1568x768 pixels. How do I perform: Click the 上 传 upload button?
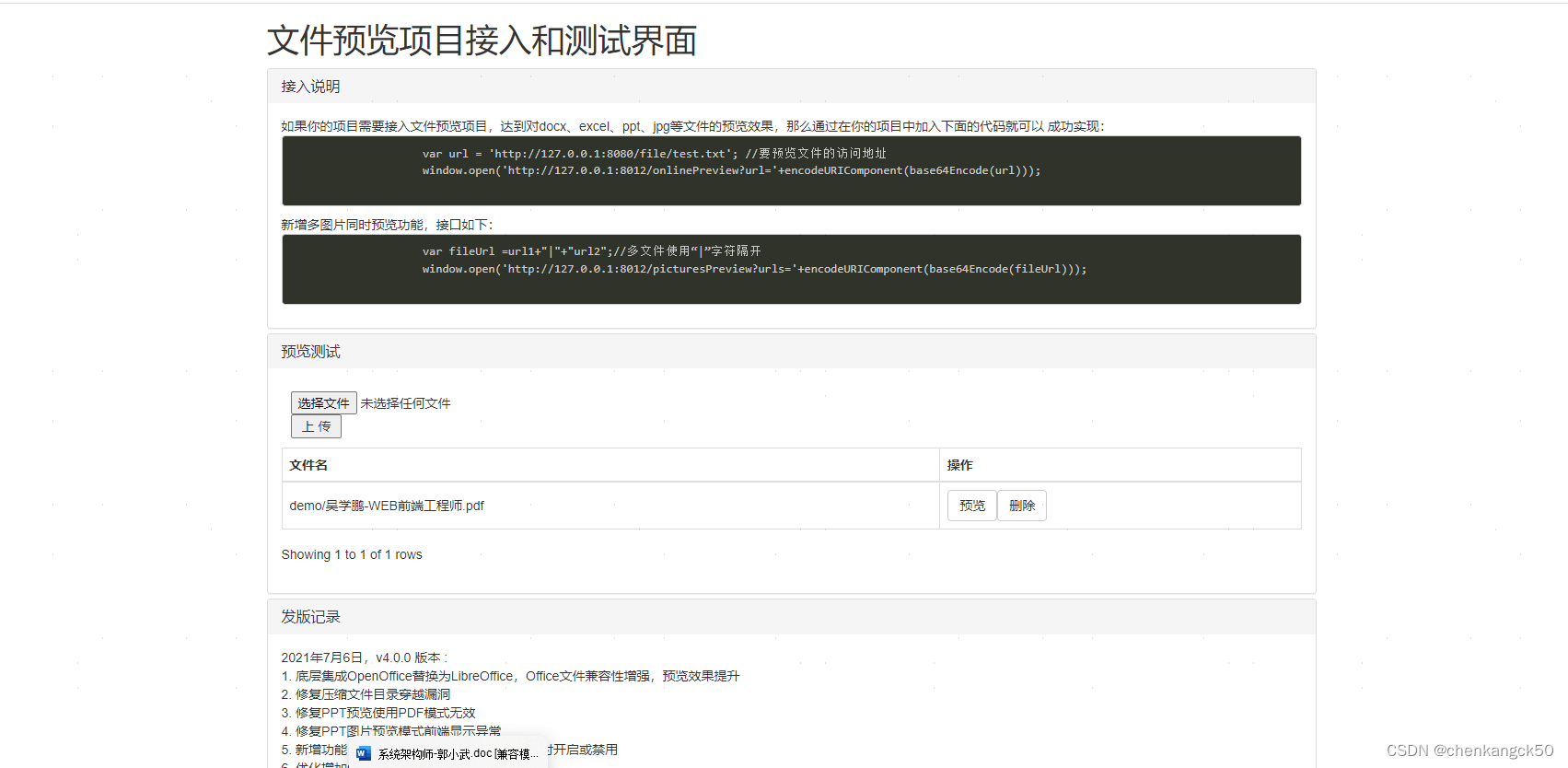coord(316,426)
